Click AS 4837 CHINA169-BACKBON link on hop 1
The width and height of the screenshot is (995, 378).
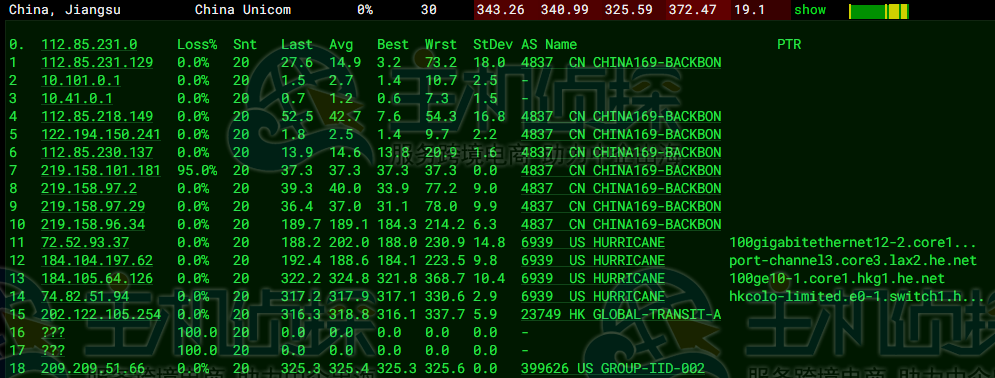621,62
